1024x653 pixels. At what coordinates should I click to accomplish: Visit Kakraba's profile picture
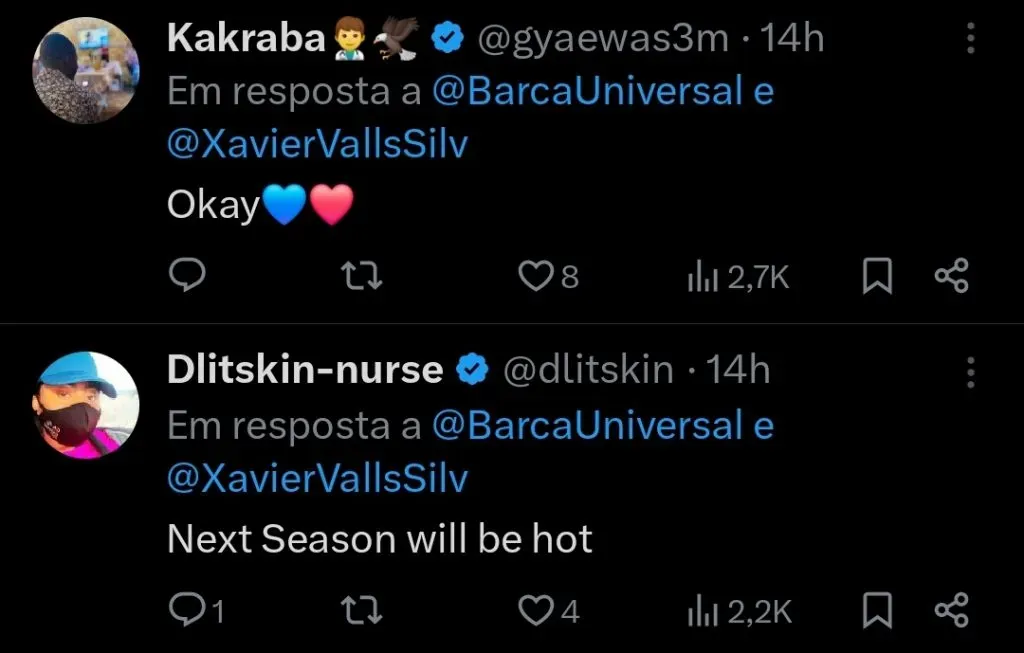point(86,70)
